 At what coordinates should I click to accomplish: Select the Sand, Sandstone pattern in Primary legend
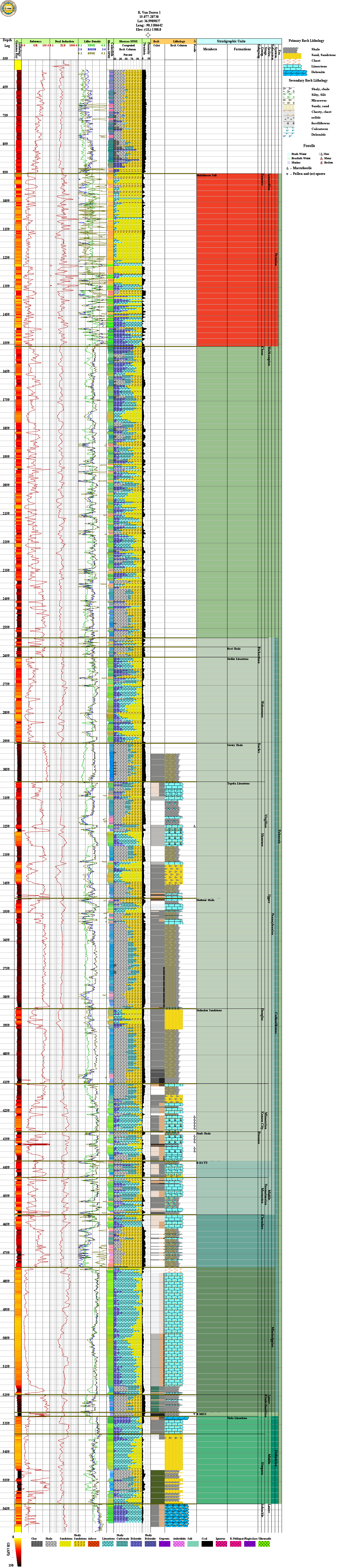click(292, 56)
